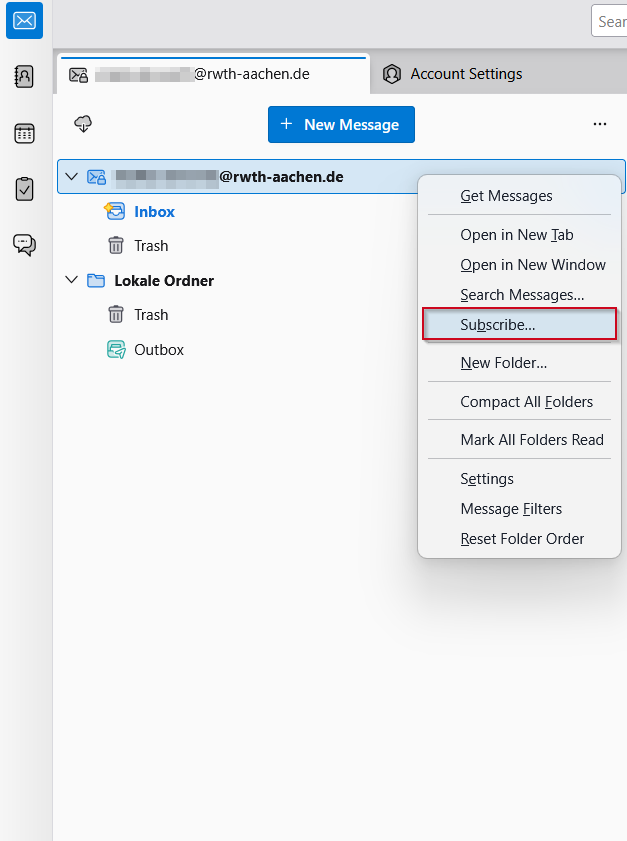This screenshot has height=841, width=627.
Task: Choose Reset Folder Order
Action: pyautogui.click(x=519, y=538)
